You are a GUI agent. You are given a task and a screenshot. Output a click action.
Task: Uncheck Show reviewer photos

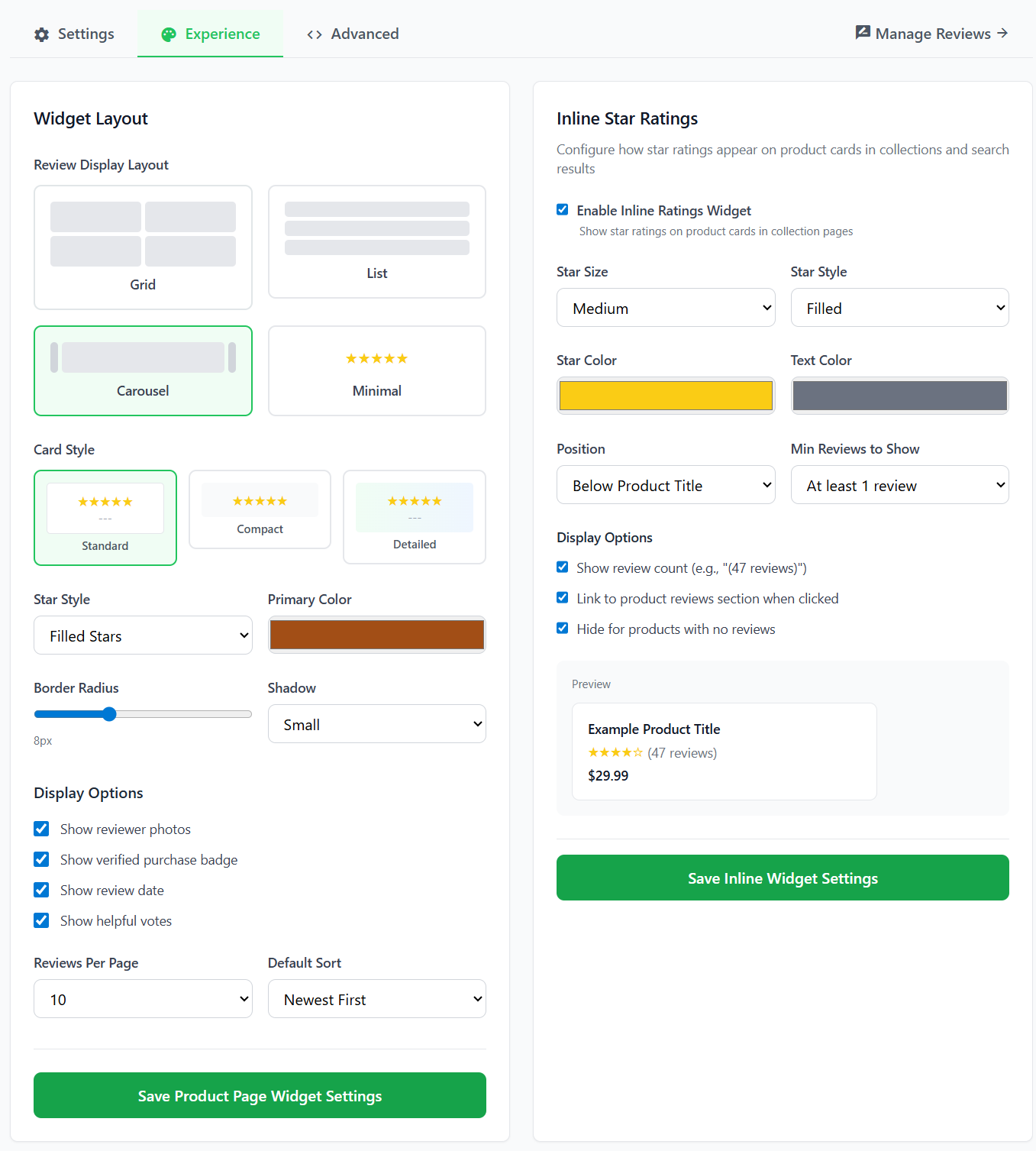pos(42,829)
